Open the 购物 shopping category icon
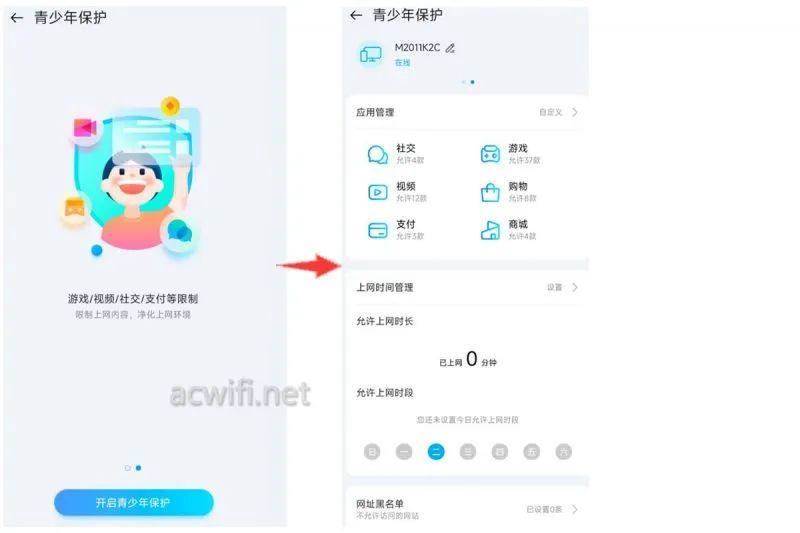Screen dimensions: 800x533 (490, 192)
